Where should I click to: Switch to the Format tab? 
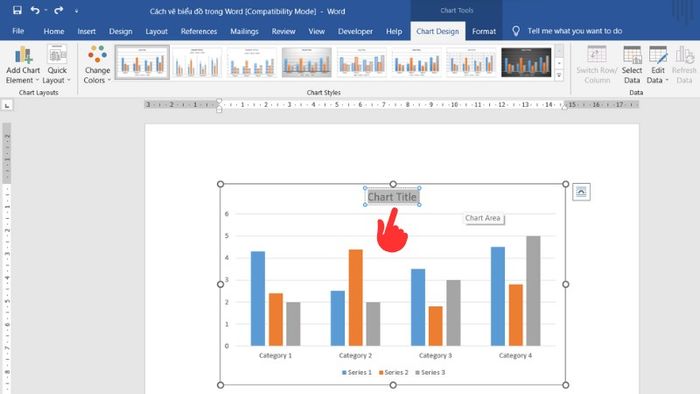click(484, 31)
